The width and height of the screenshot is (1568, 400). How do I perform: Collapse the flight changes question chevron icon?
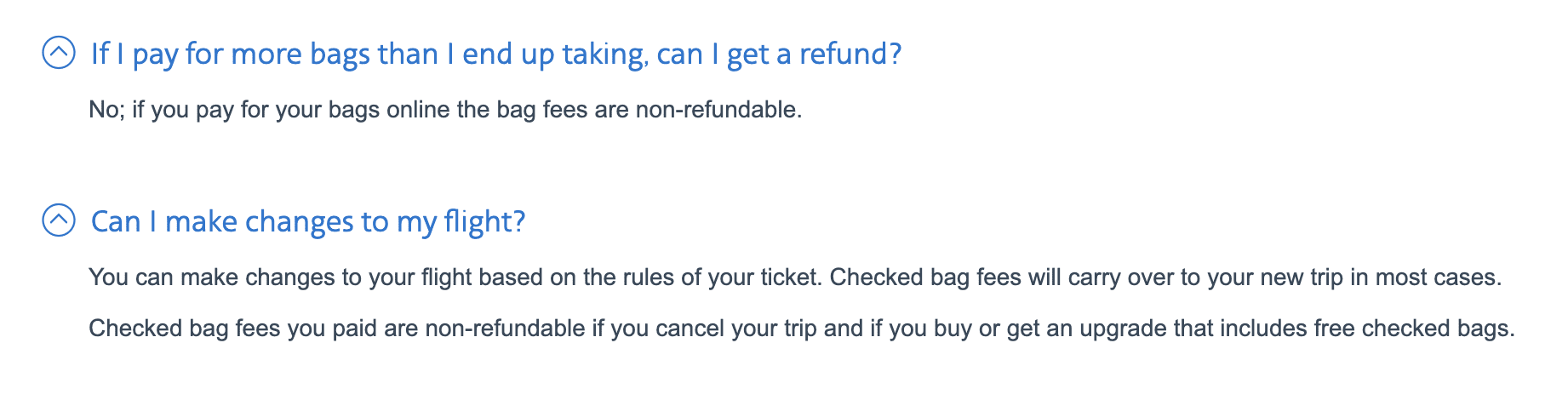(x=59, y=220)
